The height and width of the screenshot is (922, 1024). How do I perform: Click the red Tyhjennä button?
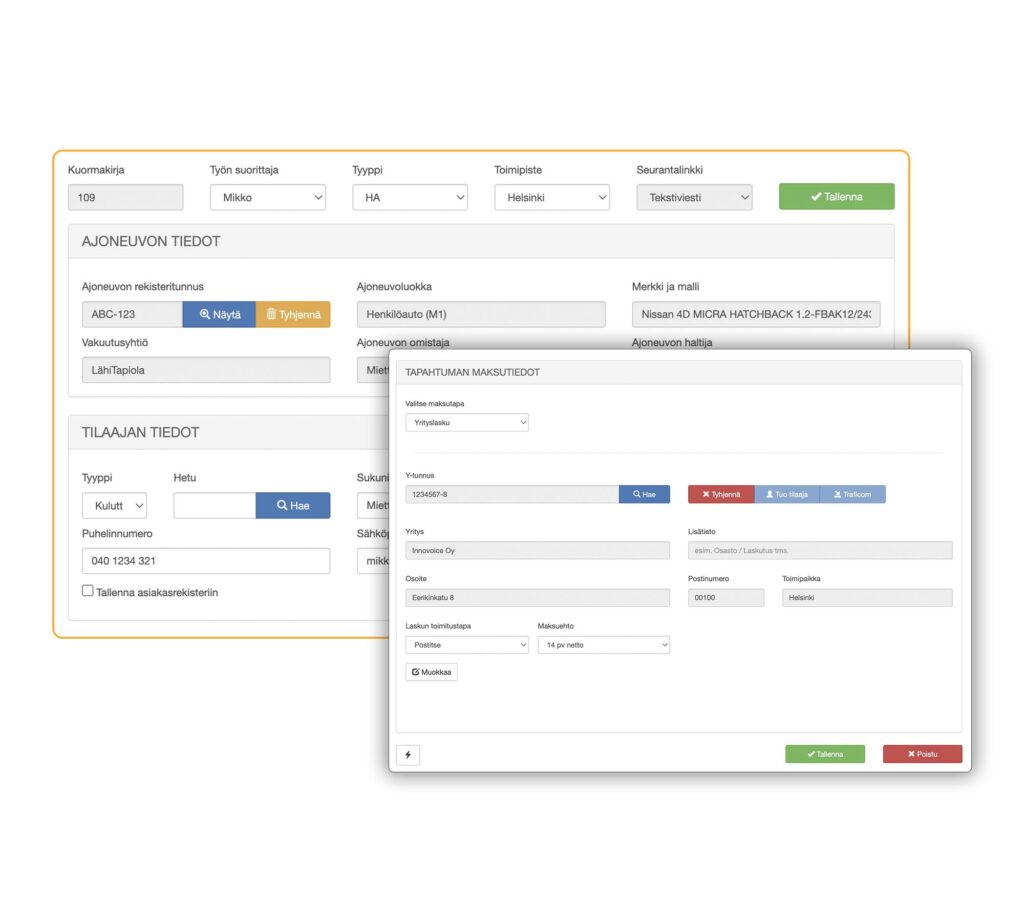coord(721,494)
